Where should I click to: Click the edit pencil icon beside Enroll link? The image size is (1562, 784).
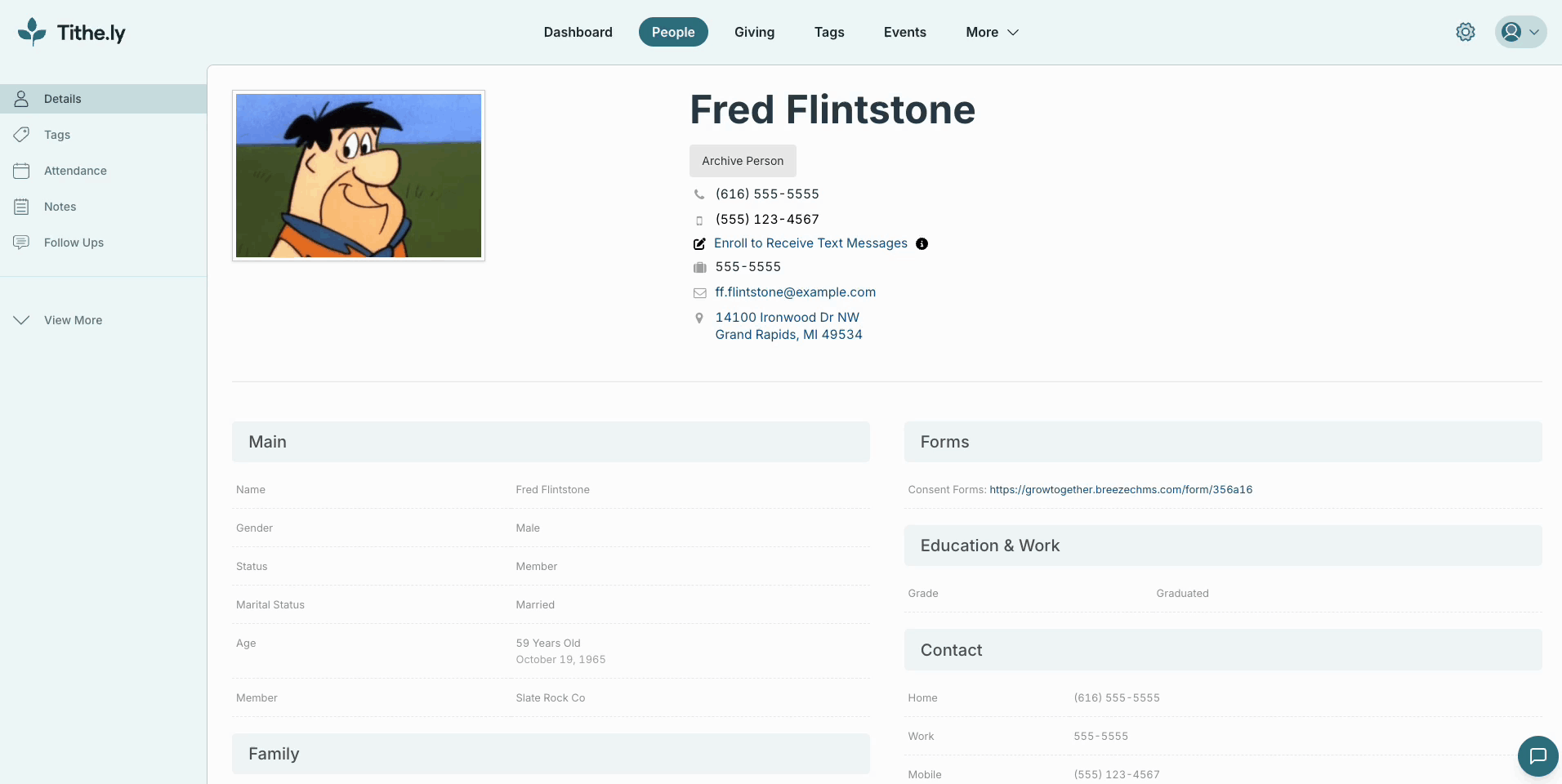[699, 244]
